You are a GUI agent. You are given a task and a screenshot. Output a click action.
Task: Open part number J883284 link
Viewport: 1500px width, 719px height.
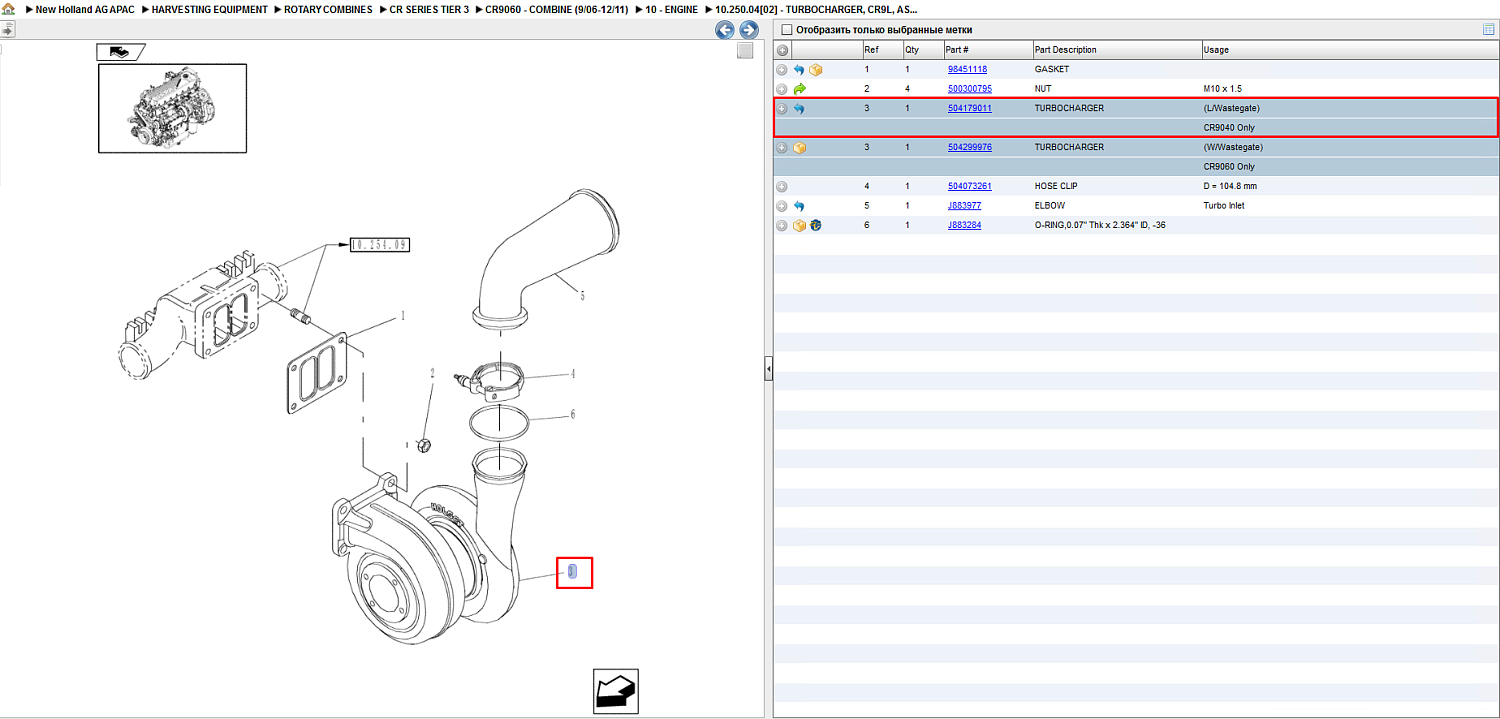(964, 225)
